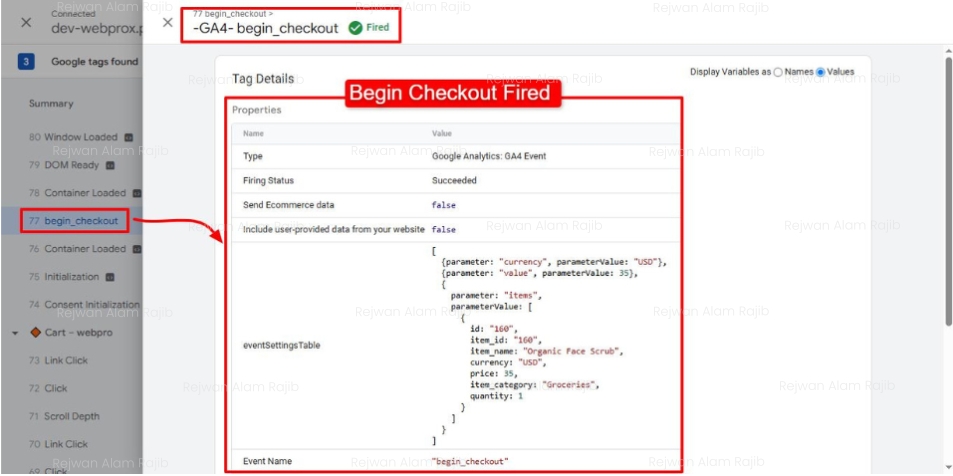Click the Initialization event icon

click(109, 277)
